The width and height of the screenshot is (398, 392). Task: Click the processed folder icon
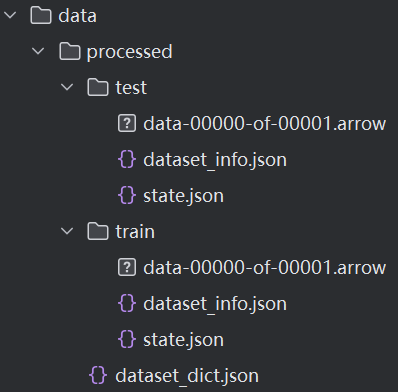pyautogui.click(x=70, y=51)
